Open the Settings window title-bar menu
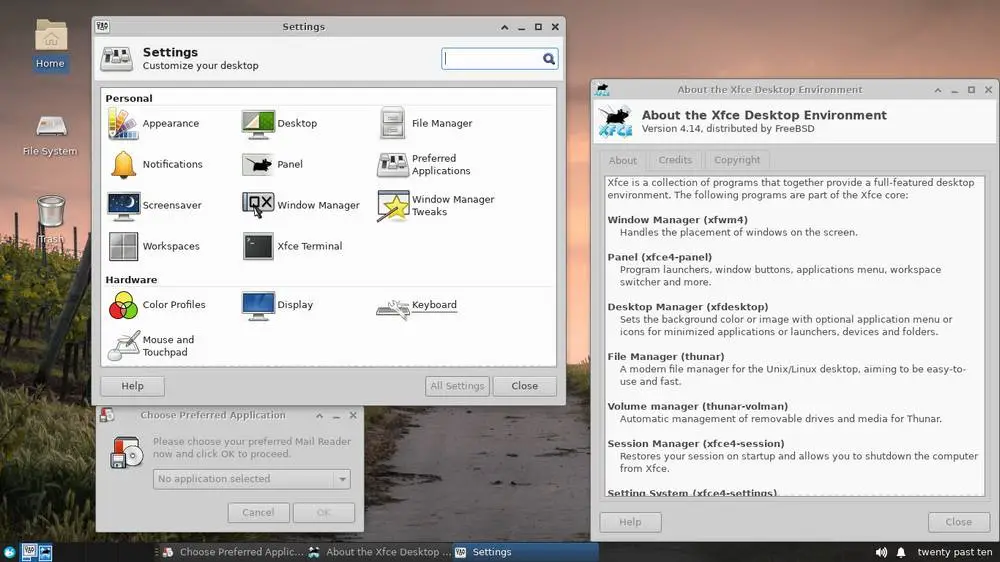This screenshot has height=562, width=1000. [103, 27]
